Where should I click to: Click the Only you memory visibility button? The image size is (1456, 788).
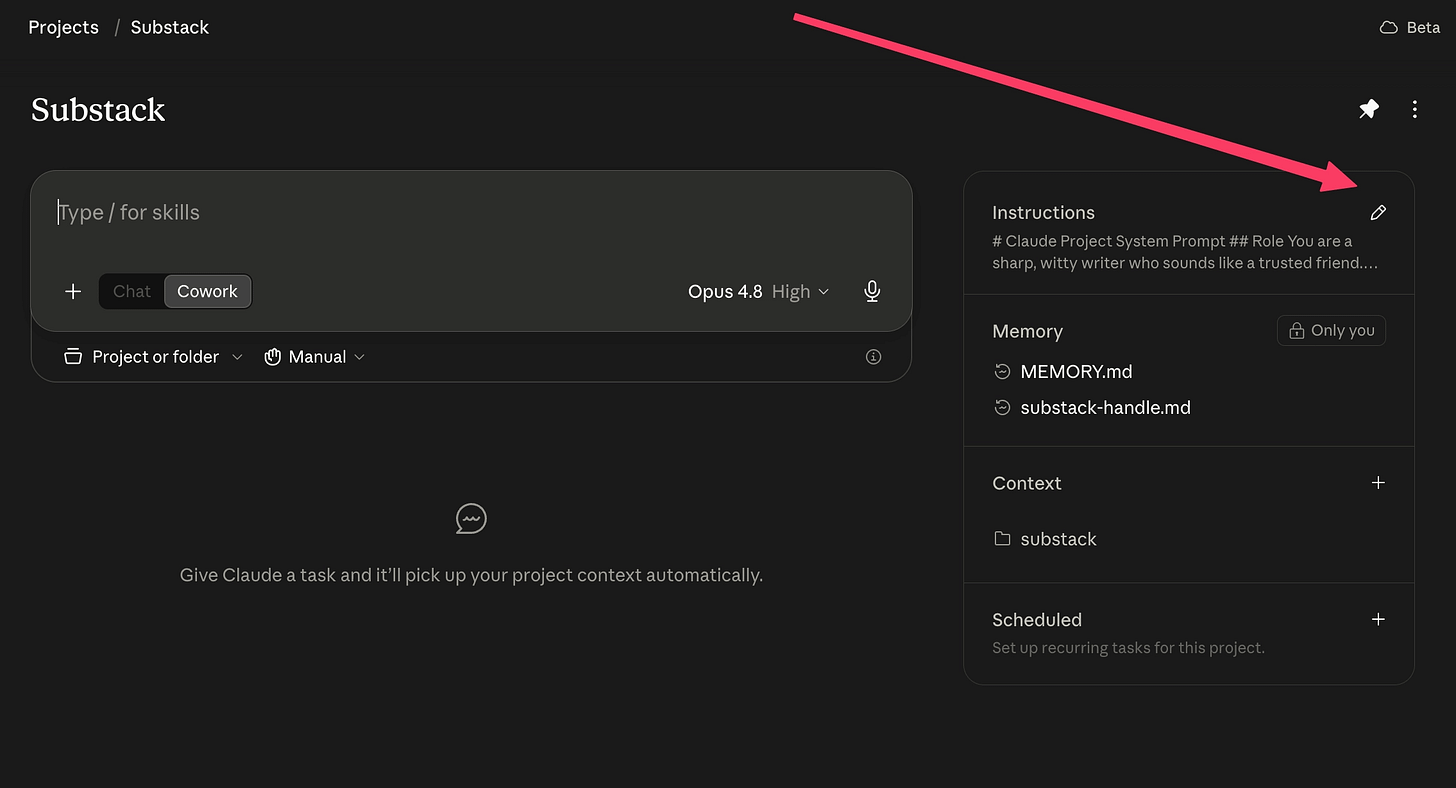tap(1331, 331)
